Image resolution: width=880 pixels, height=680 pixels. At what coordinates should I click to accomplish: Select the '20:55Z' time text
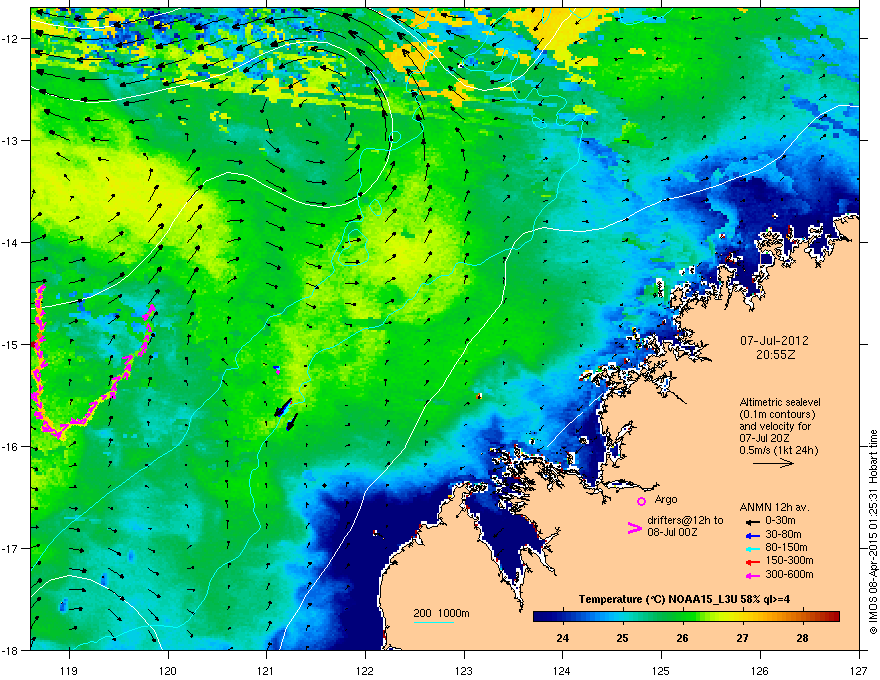[x=775, y=355]
